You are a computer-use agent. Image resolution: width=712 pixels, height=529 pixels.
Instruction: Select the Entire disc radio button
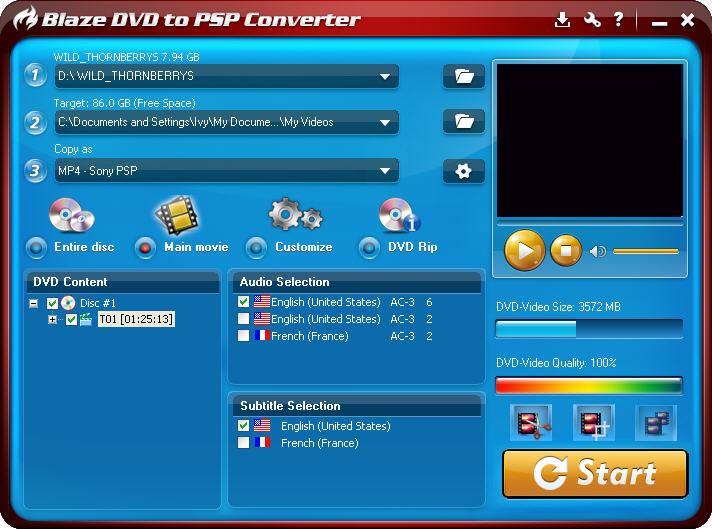[37, 247]
